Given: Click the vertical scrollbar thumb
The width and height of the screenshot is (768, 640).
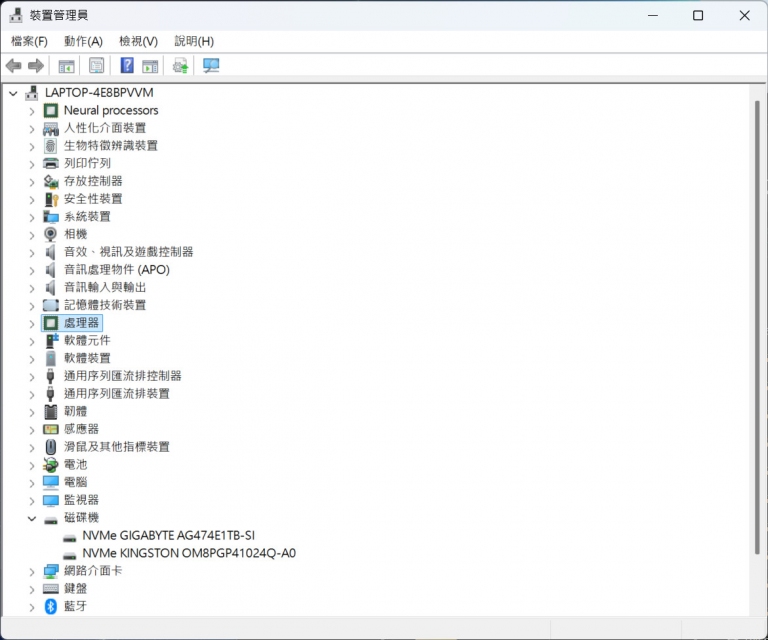Looking at the screenshot, I should [x=757, y=327].
